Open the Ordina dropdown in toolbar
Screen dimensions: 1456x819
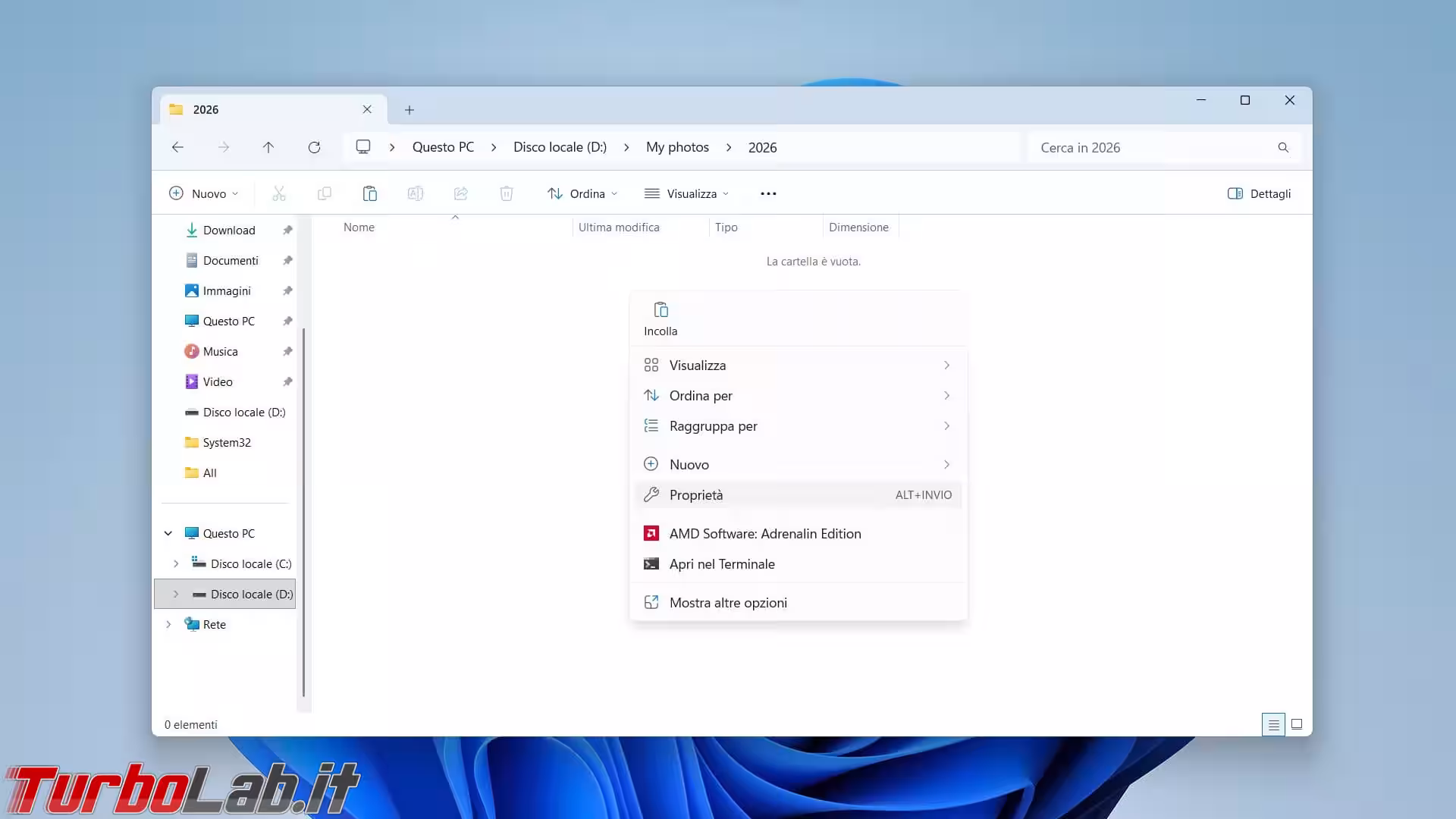click(582, 193)
